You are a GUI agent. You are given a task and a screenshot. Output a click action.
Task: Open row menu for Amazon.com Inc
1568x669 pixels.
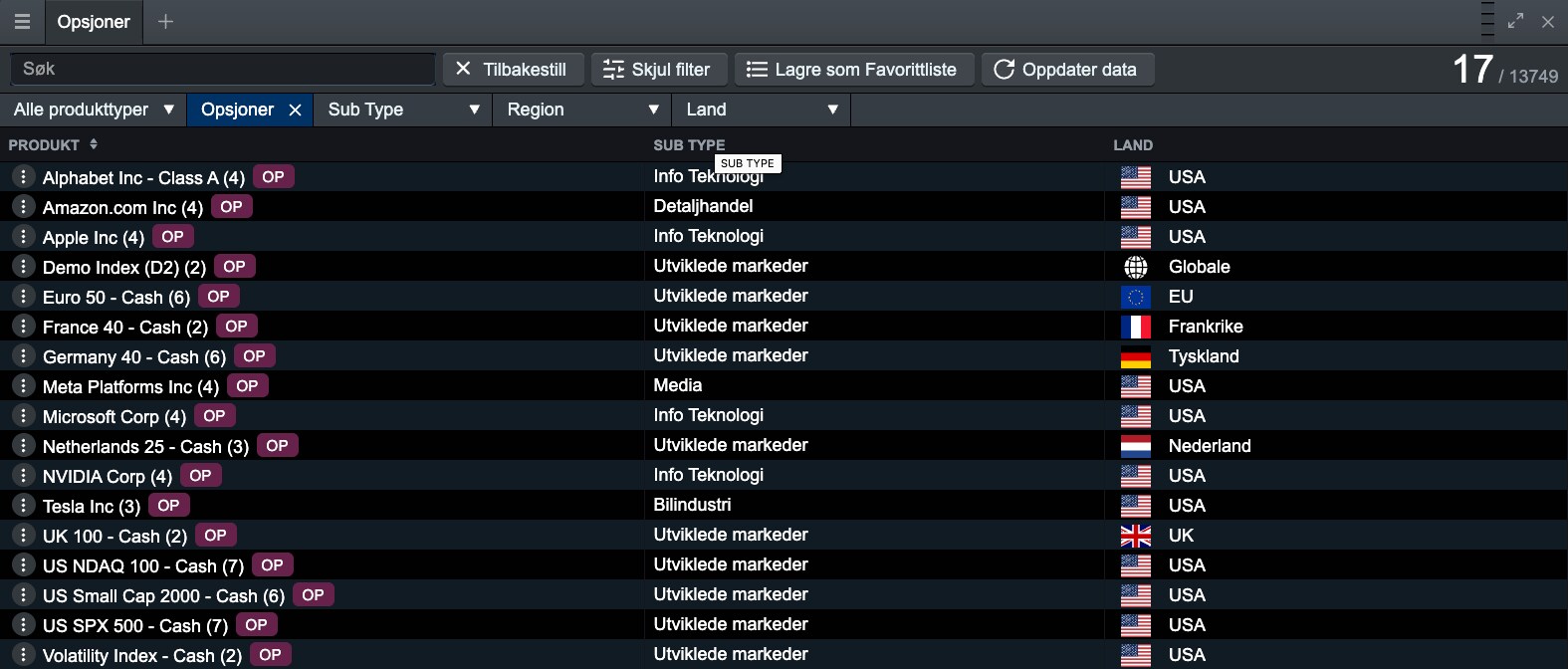point(23,207)
